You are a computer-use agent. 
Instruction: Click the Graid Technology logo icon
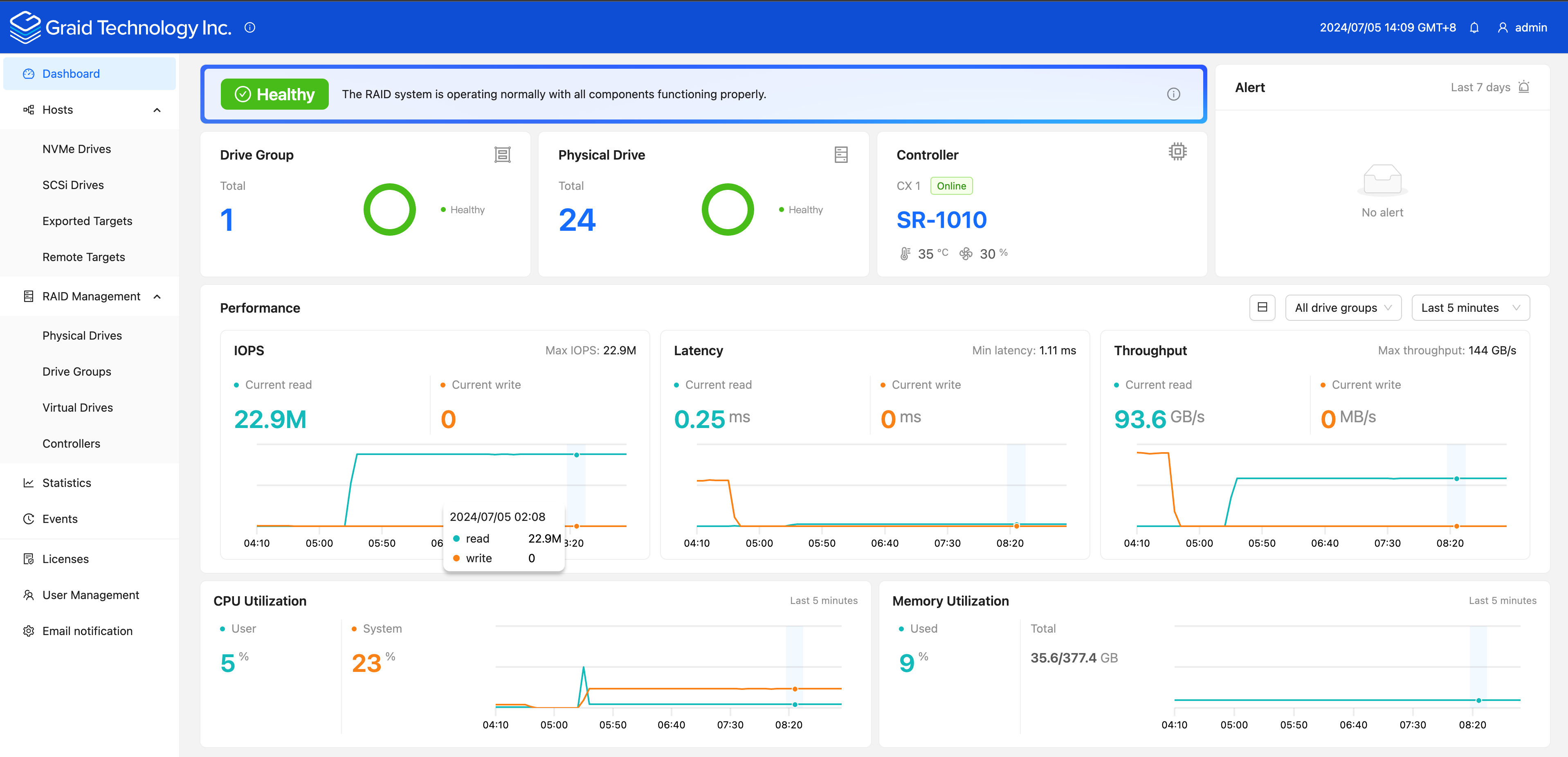tap(26, 27)
